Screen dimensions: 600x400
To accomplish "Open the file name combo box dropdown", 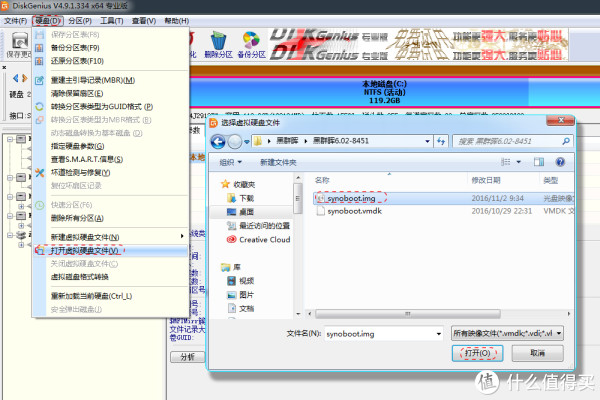I will pyautogui.click(x=439, y=334).
